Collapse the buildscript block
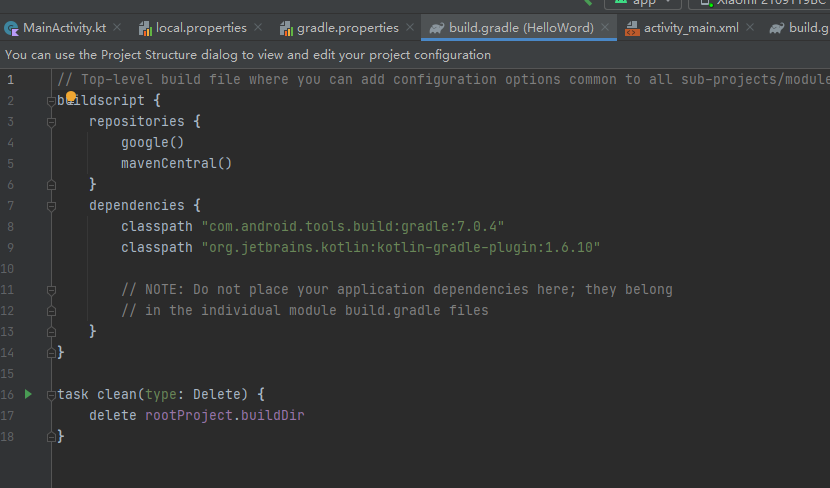Viewport: 830px width, 488px height. click(x=51, y=101)
